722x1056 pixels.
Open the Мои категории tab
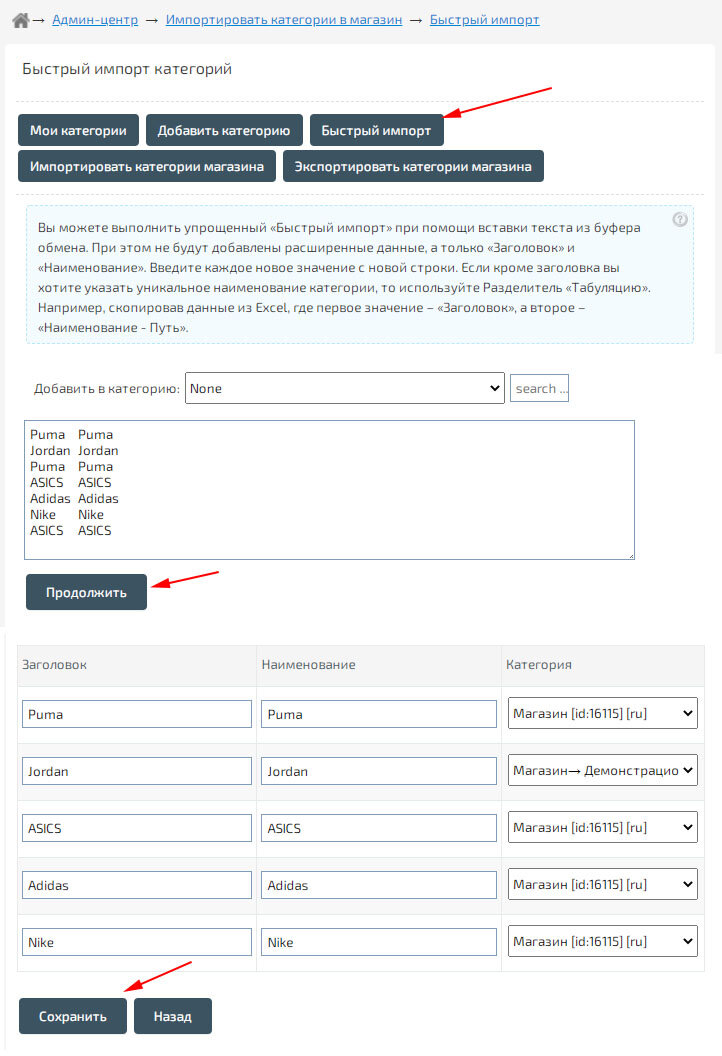coord(78,130)
